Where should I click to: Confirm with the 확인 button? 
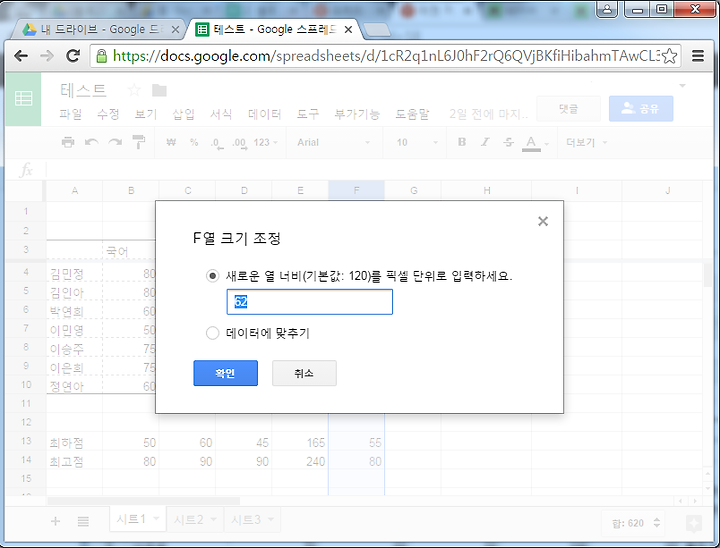pos(225,373)
